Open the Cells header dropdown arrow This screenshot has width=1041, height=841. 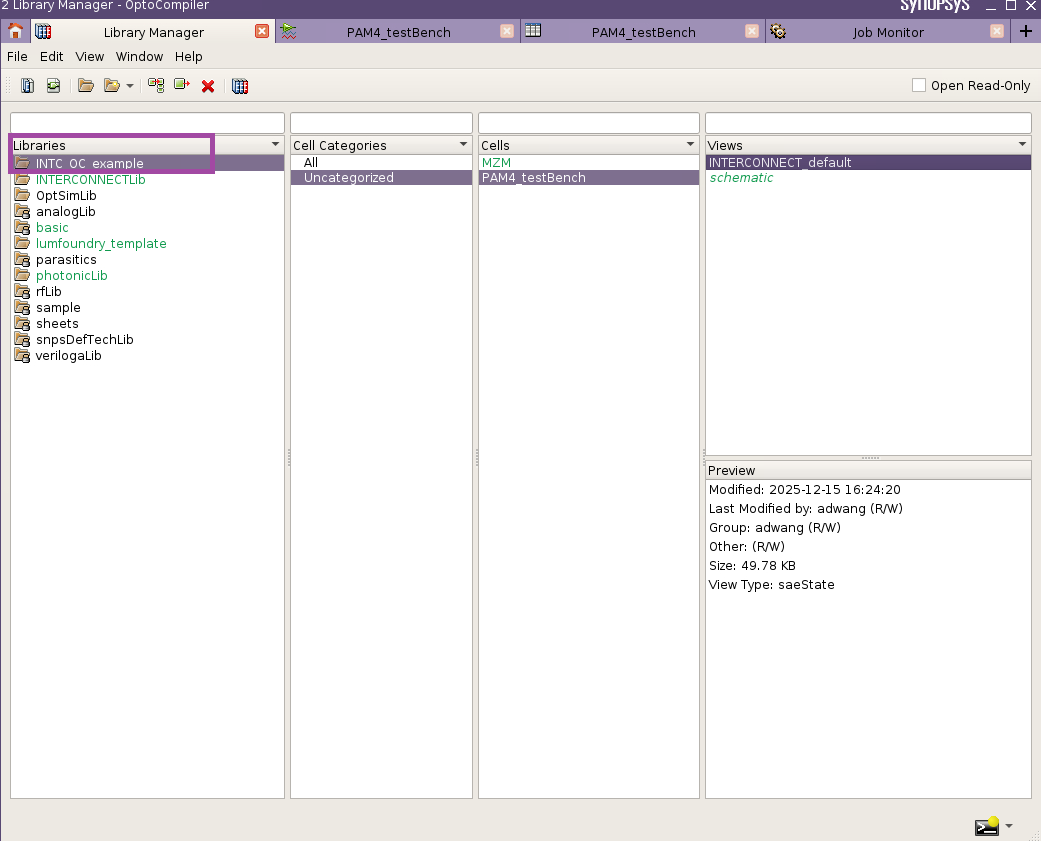[690, 144]
